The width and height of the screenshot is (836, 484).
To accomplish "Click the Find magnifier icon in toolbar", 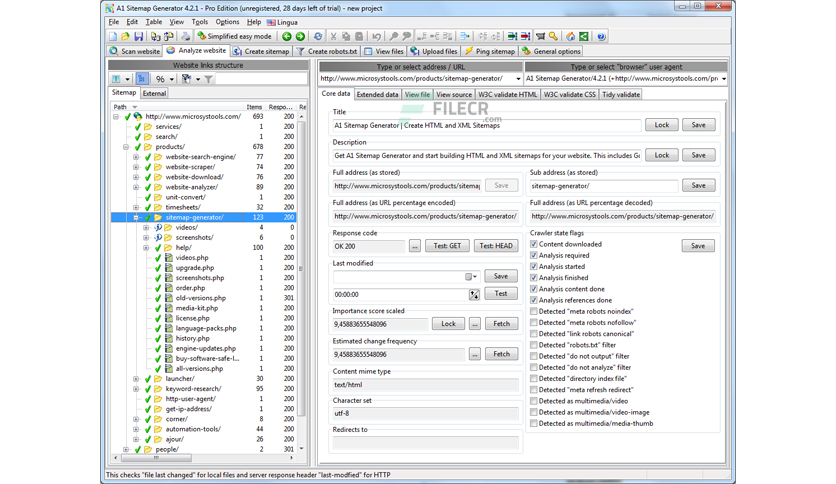I will (393, 36).
